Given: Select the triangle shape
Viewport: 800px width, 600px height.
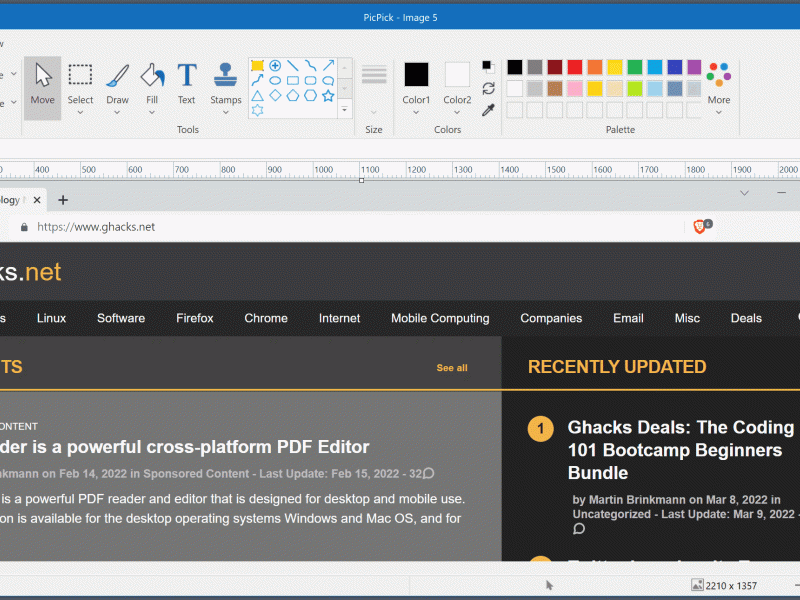Looking at the screenshot, I should [258, 95].
